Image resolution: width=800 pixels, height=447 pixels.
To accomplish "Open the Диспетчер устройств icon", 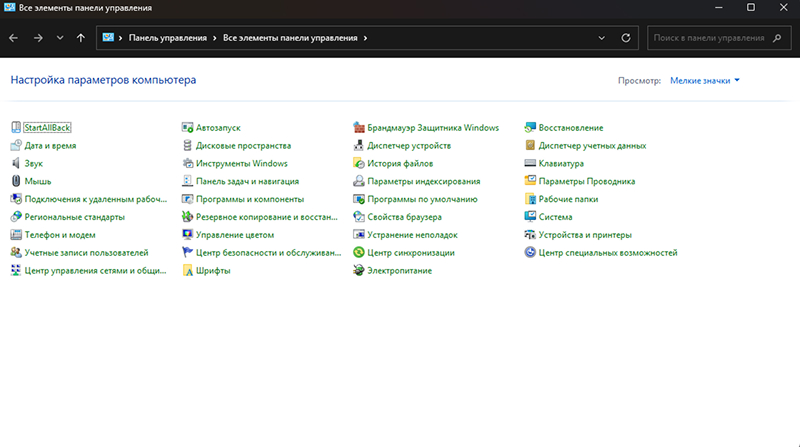I will [x=359, y=145].
